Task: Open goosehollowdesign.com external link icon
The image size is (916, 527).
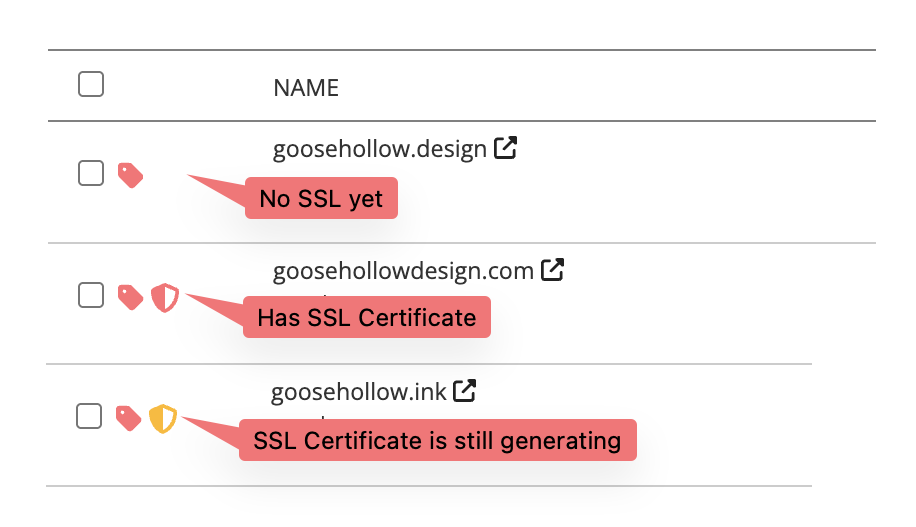Action: pos(553,269)
